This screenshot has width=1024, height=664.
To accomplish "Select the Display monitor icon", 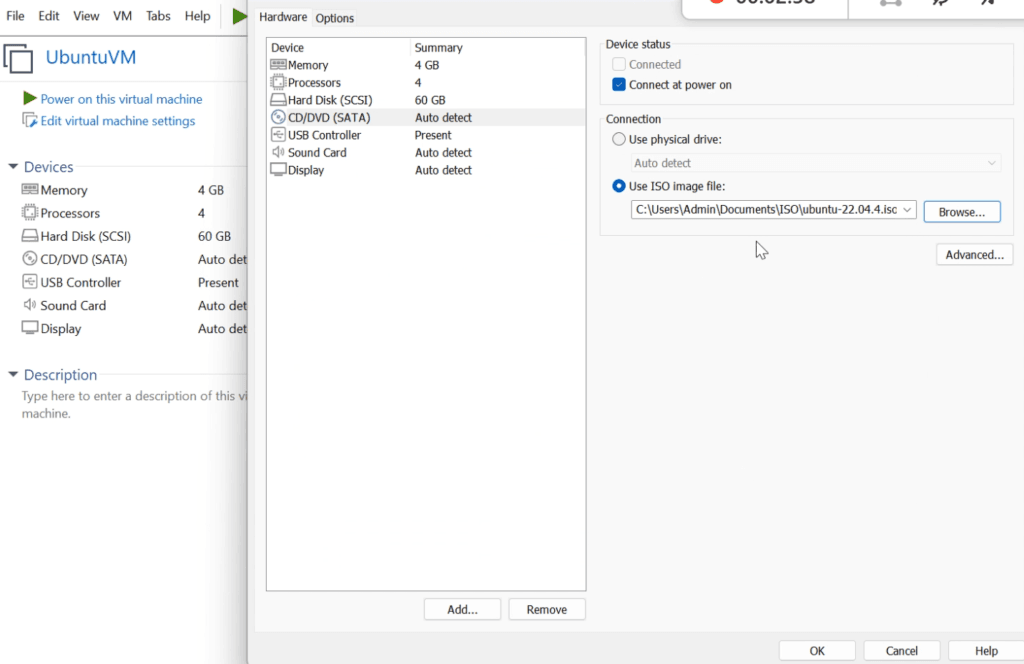I will (x=278, y=170).
